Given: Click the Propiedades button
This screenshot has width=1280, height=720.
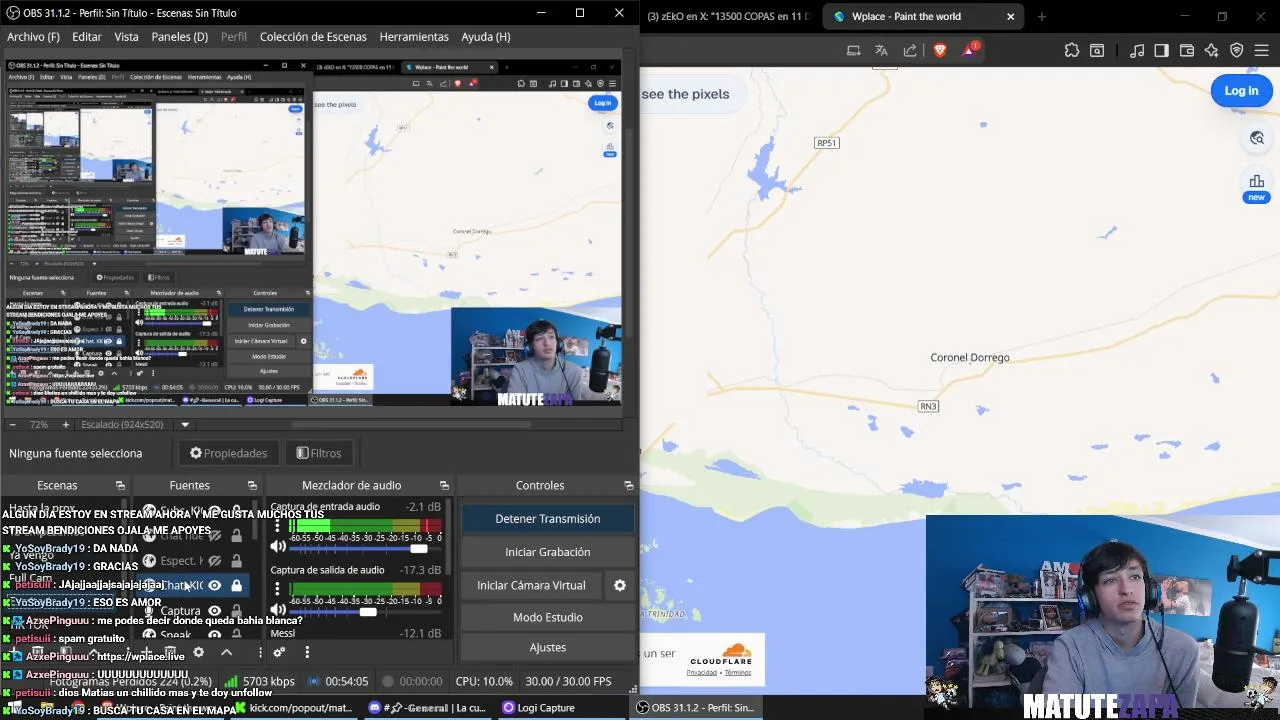Looking at the screenshot, I should [229, 453].
